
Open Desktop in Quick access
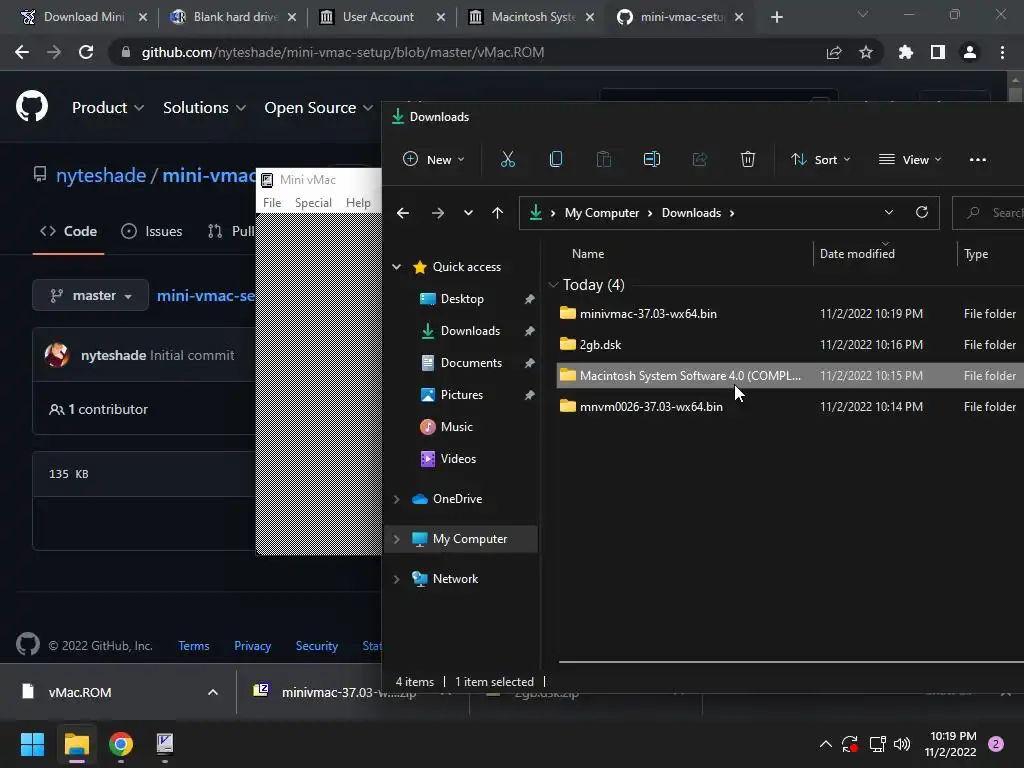(x=462, y=298)
